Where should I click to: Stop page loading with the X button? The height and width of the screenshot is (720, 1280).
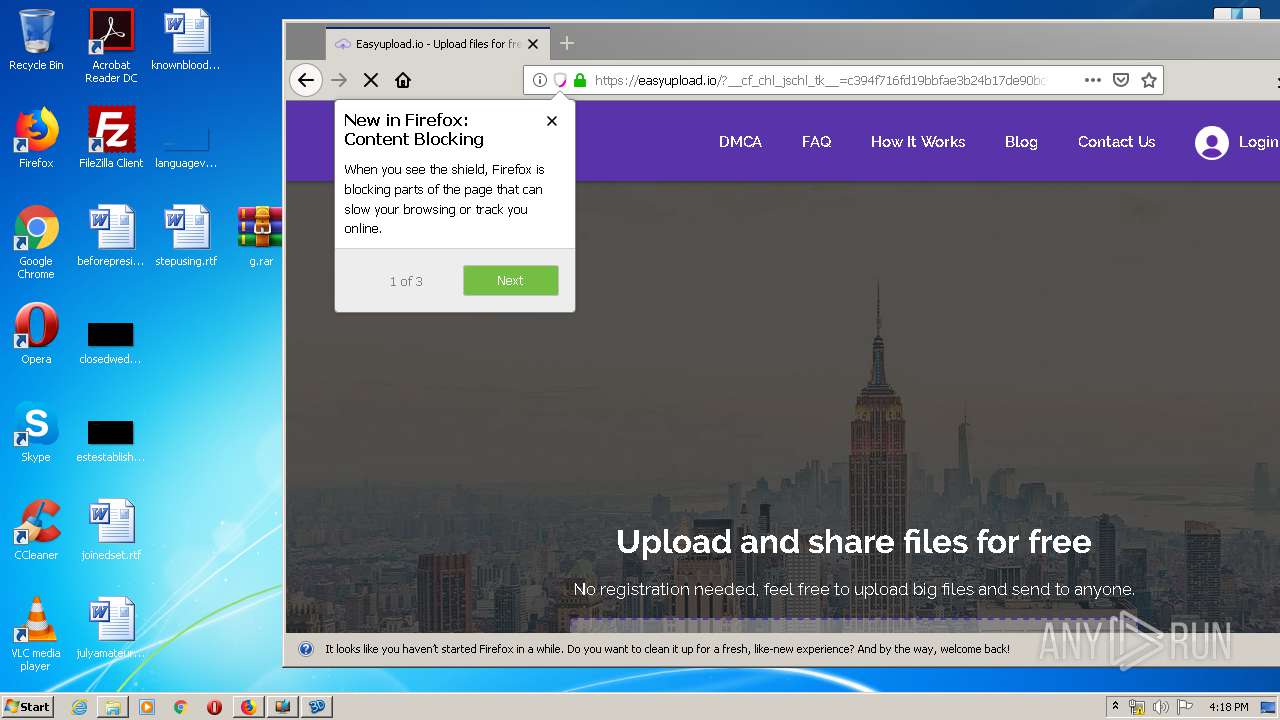click(x=370, y=80)
